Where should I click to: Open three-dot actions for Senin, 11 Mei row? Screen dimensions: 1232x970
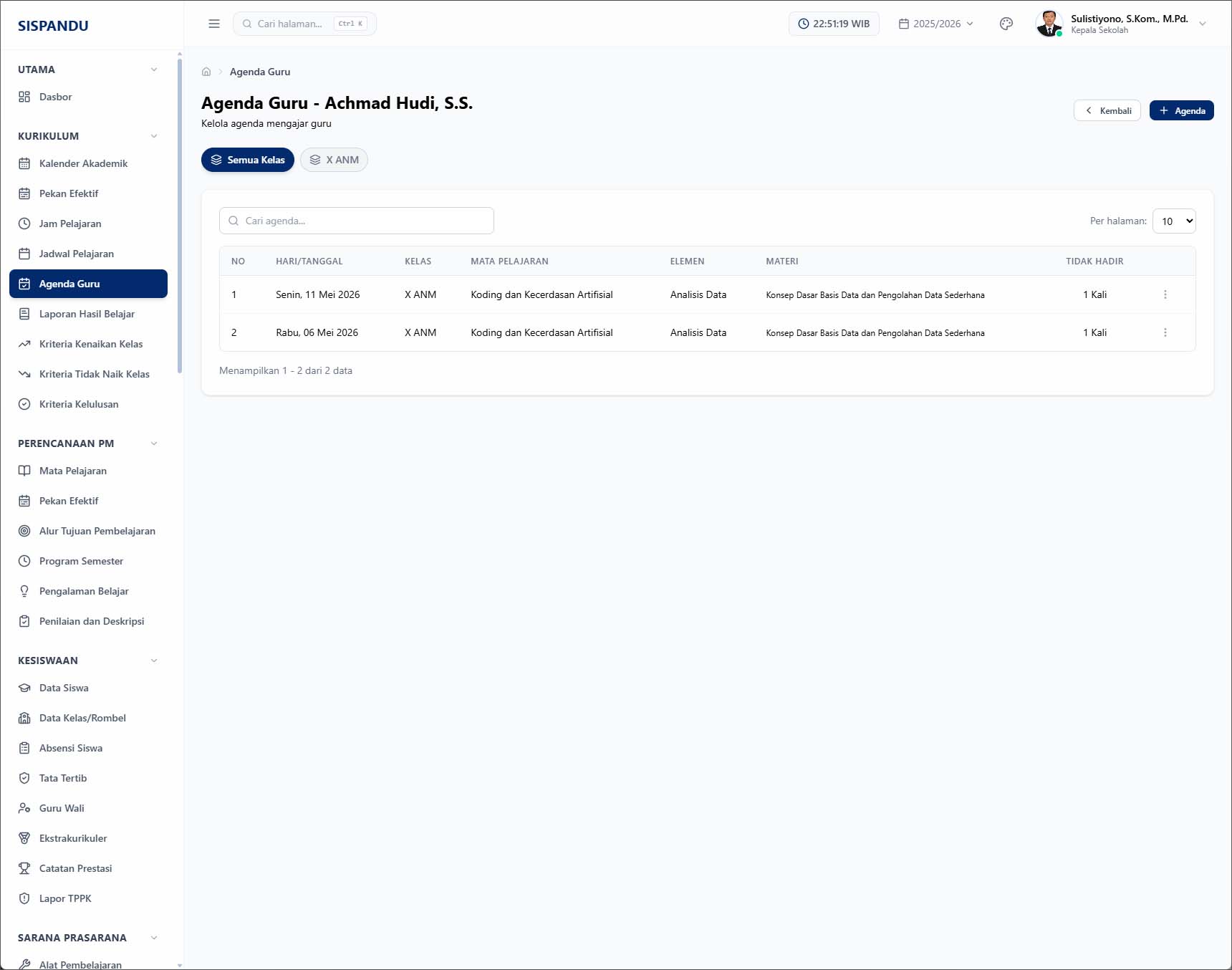[x=1165, y=294]
